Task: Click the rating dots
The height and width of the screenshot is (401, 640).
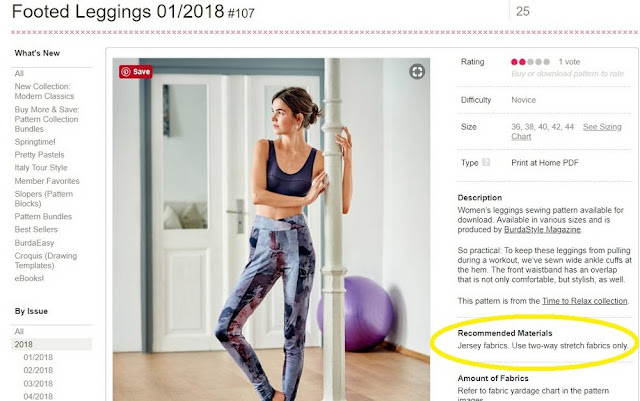Action: [x=530, y=62]
